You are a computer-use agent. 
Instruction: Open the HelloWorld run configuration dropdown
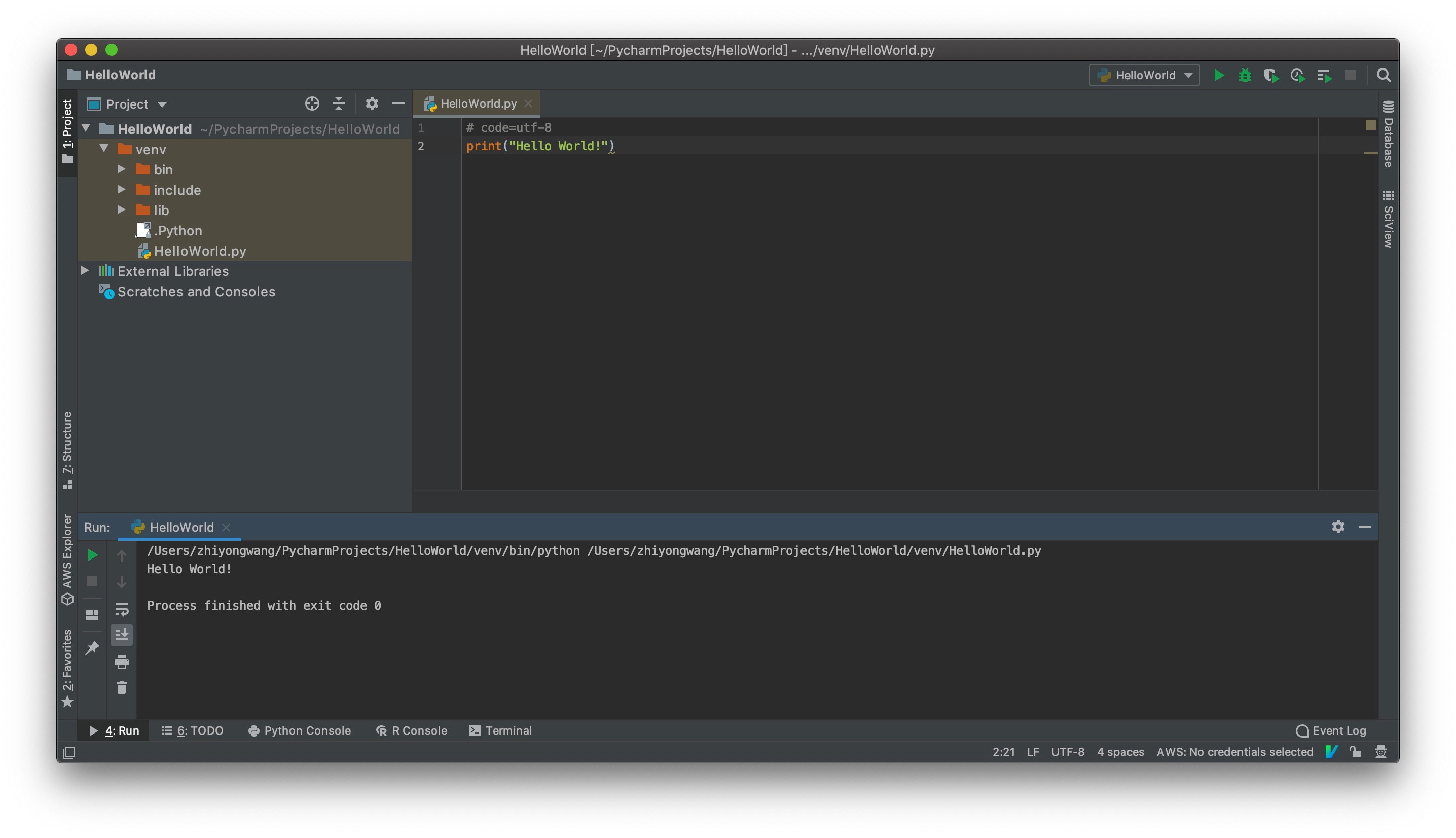click(x=1144, y=76)
